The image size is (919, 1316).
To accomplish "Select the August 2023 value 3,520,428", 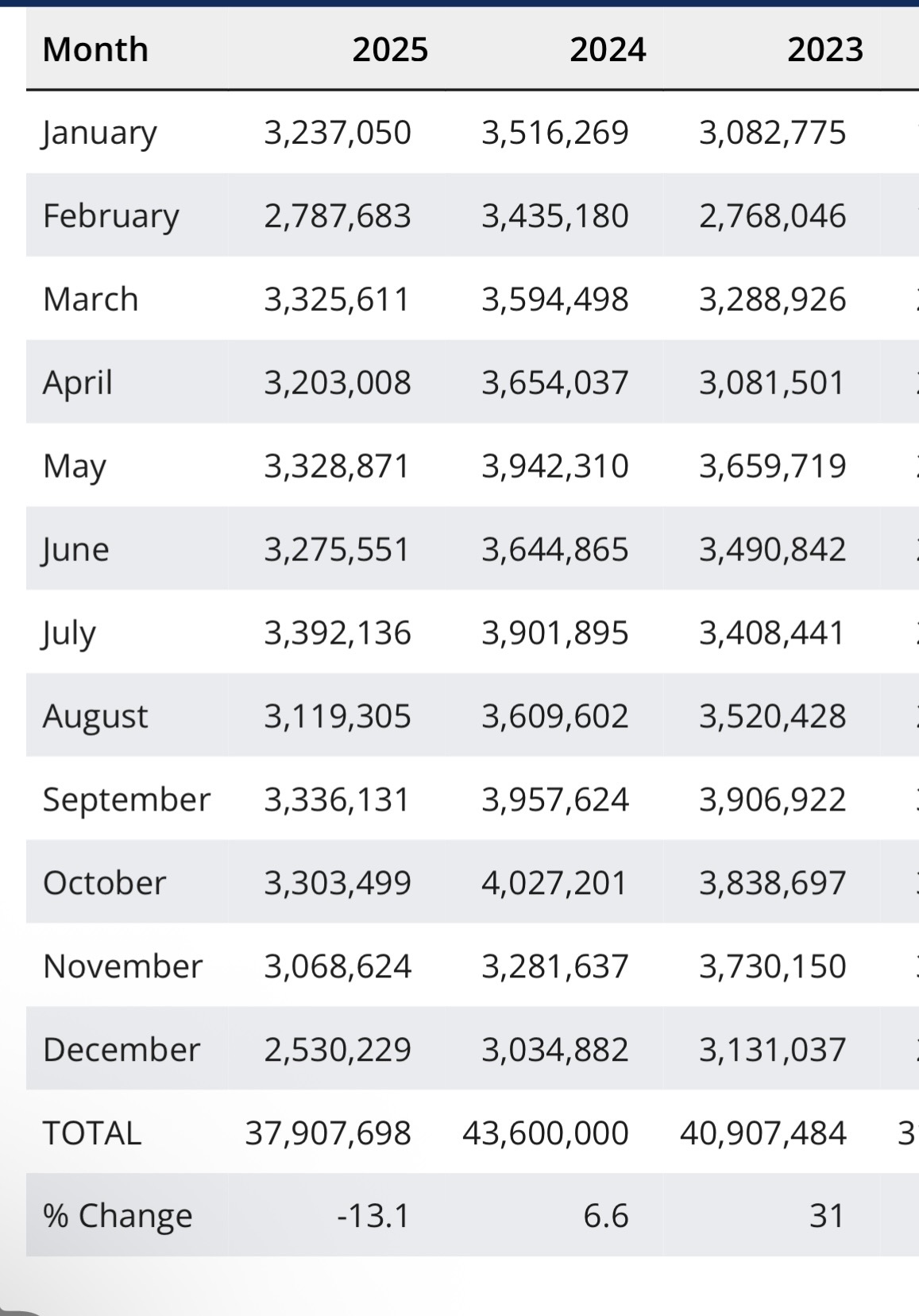I will (772, 717).
